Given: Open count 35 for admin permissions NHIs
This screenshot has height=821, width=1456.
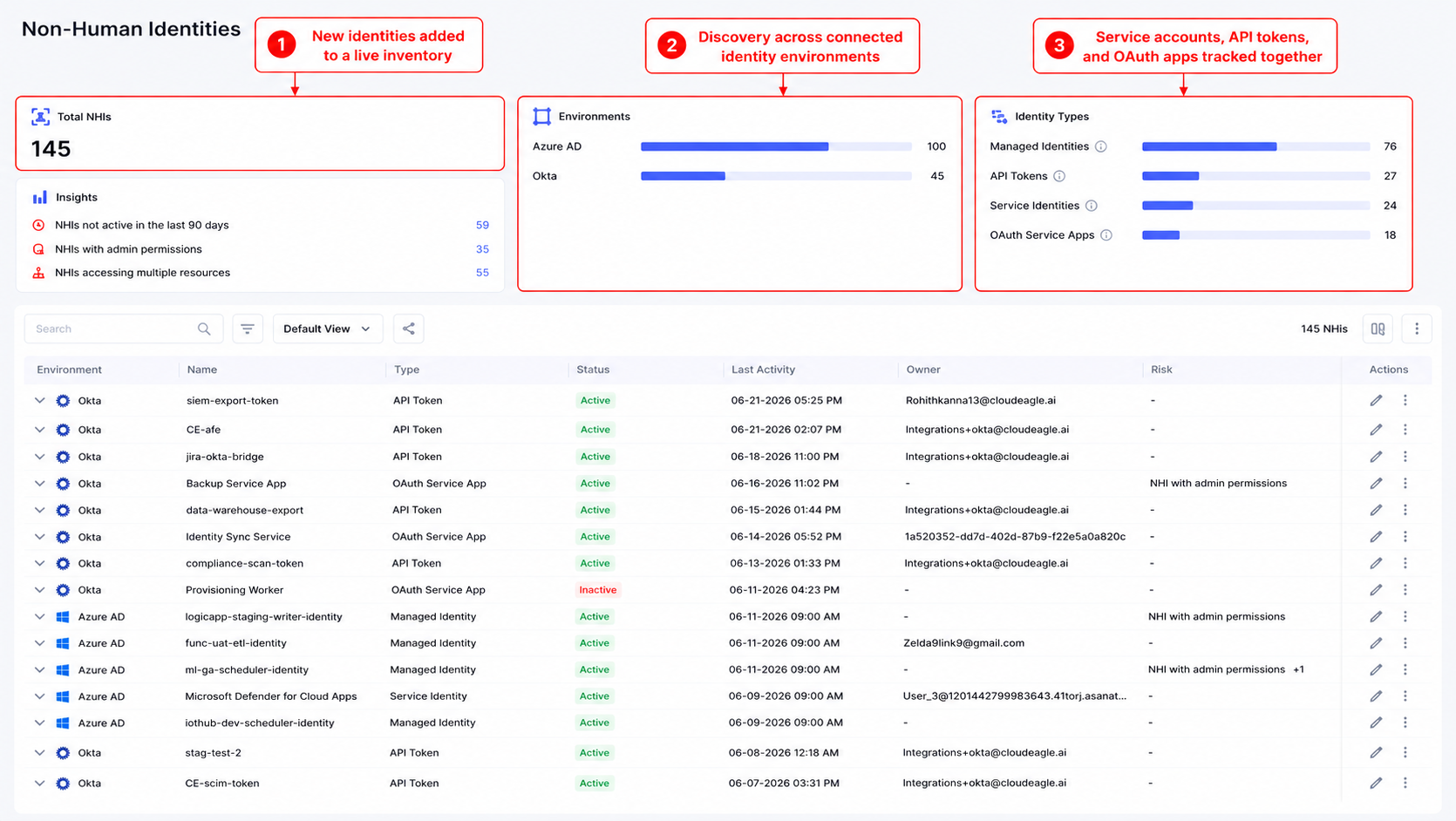Looking at the screenshot, I should tap(482, 249).
